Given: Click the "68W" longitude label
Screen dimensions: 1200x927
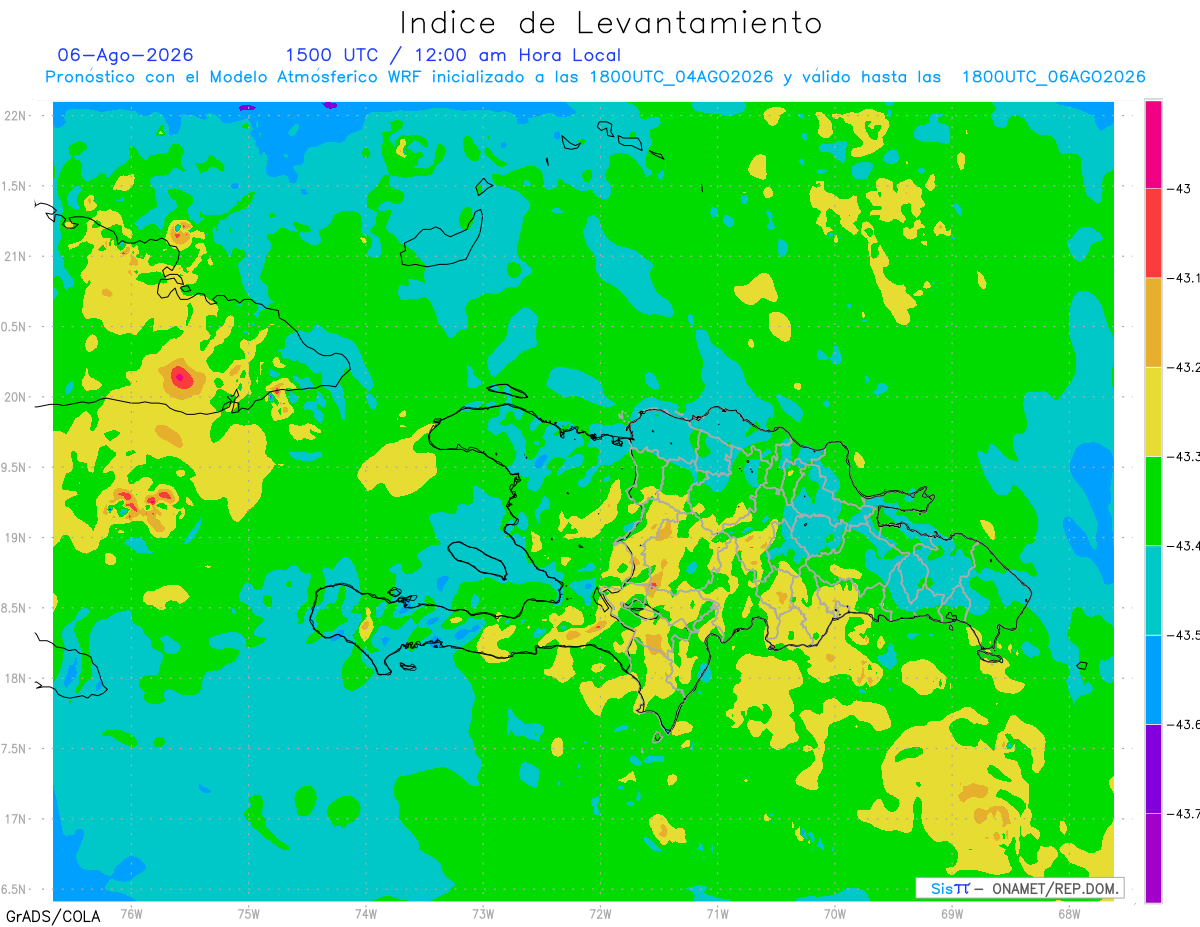Looking at the screenshot, I should pos(1069,913).
